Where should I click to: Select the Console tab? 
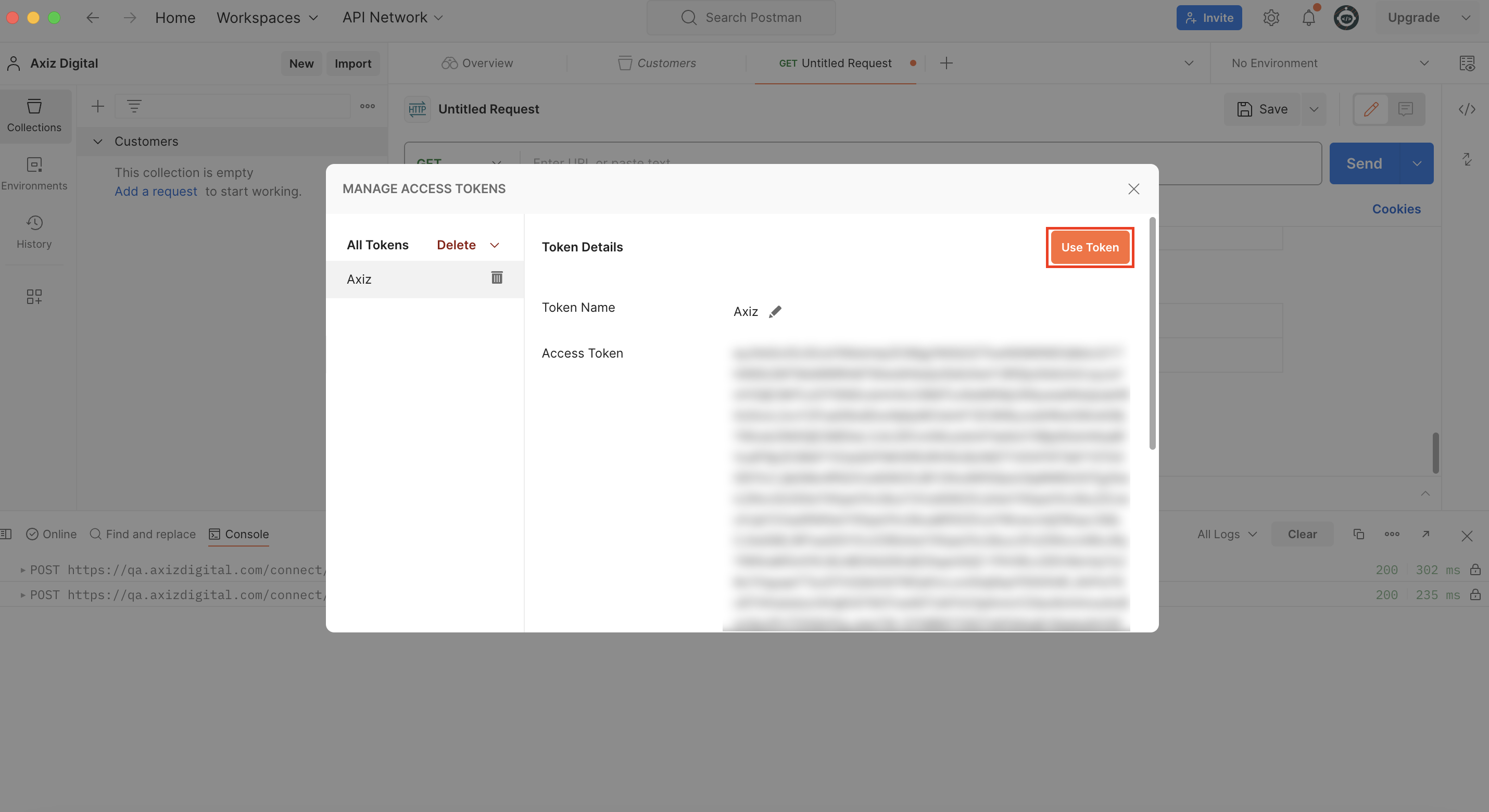239,534
